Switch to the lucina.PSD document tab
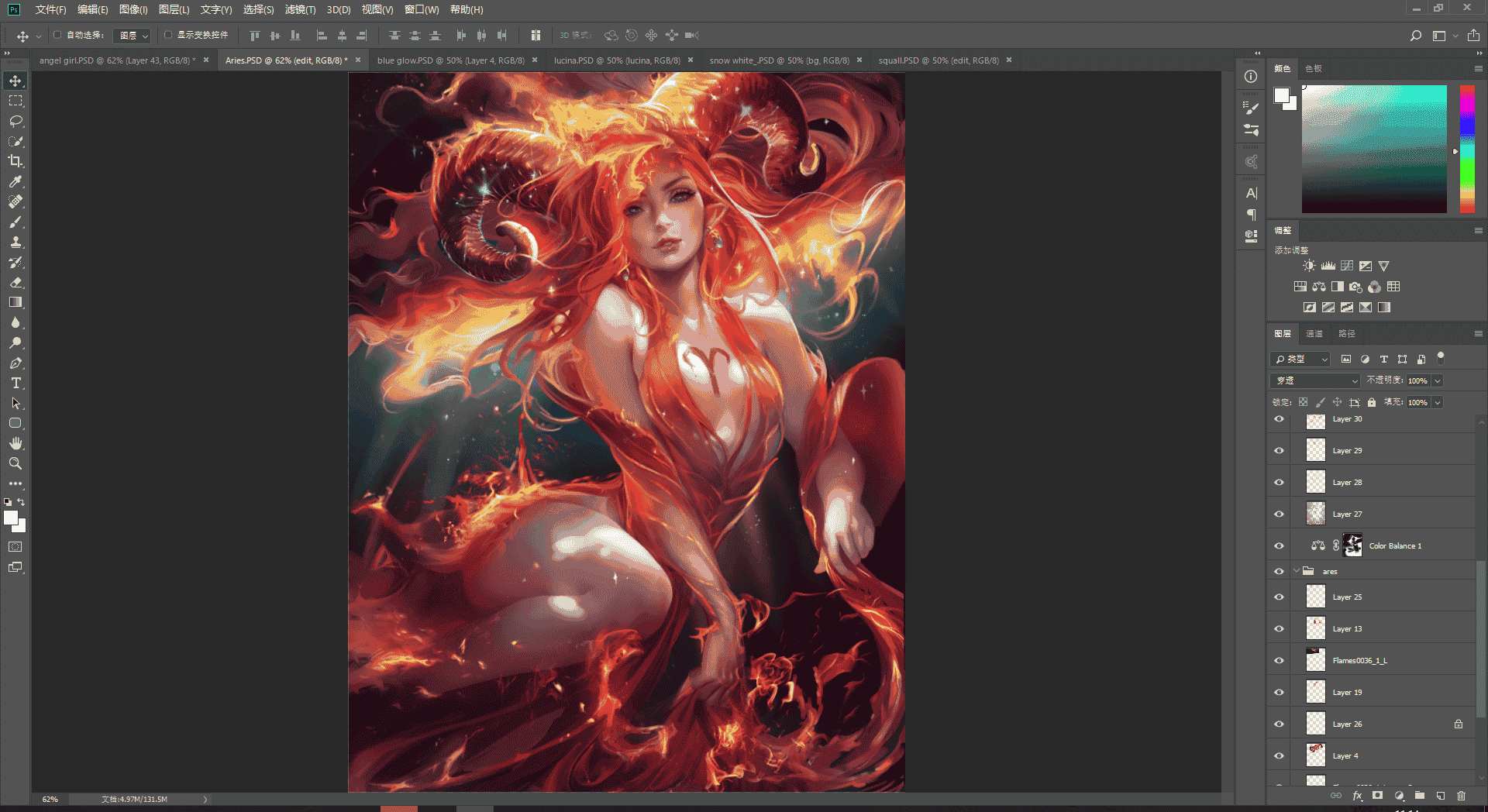This screenshot has width=1488, height=812. 617,60
